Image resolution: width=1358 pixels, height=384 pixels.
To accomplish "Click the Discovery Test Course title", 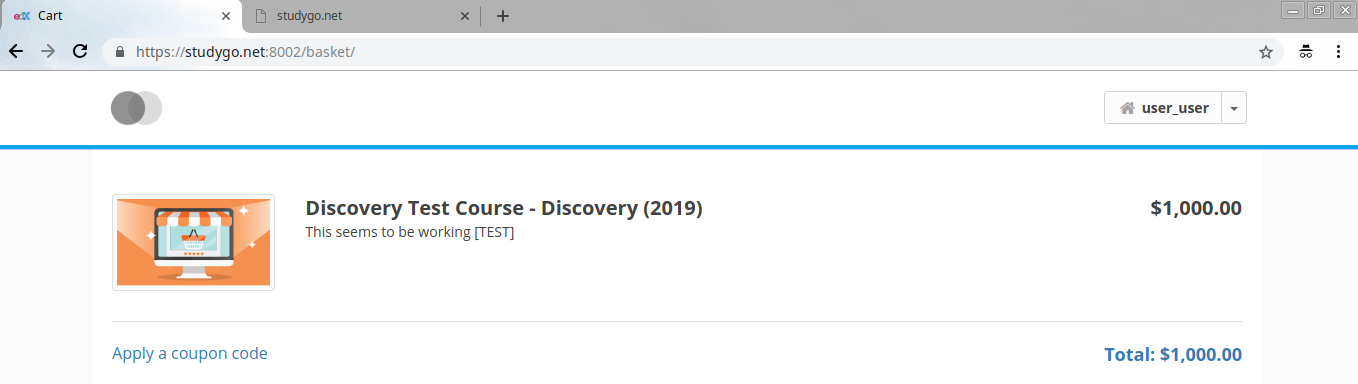I will click(504, 208).
